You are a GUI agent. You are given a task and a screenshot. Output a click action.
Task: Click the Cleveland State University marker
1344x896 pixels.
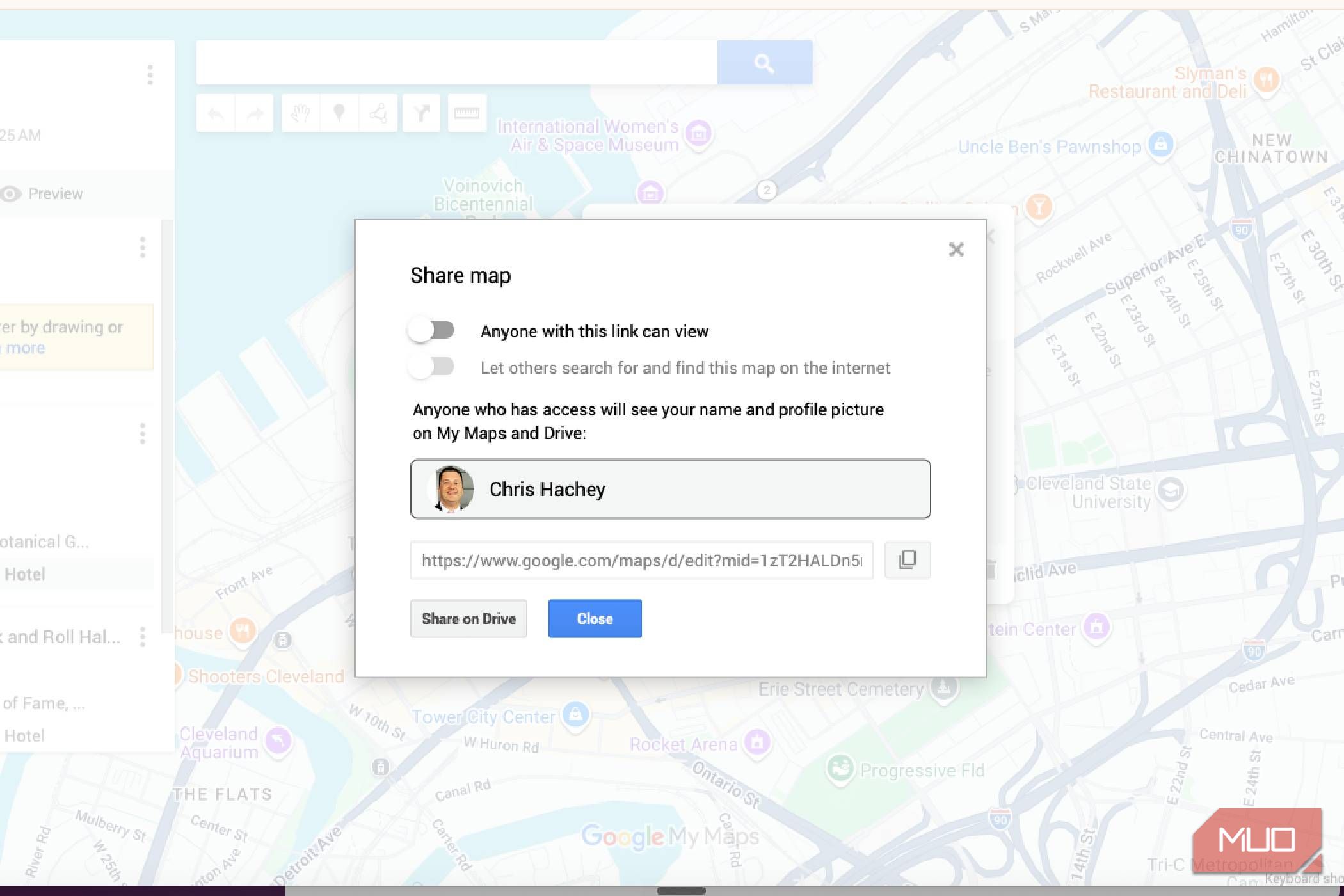[x=1171, y=491]
